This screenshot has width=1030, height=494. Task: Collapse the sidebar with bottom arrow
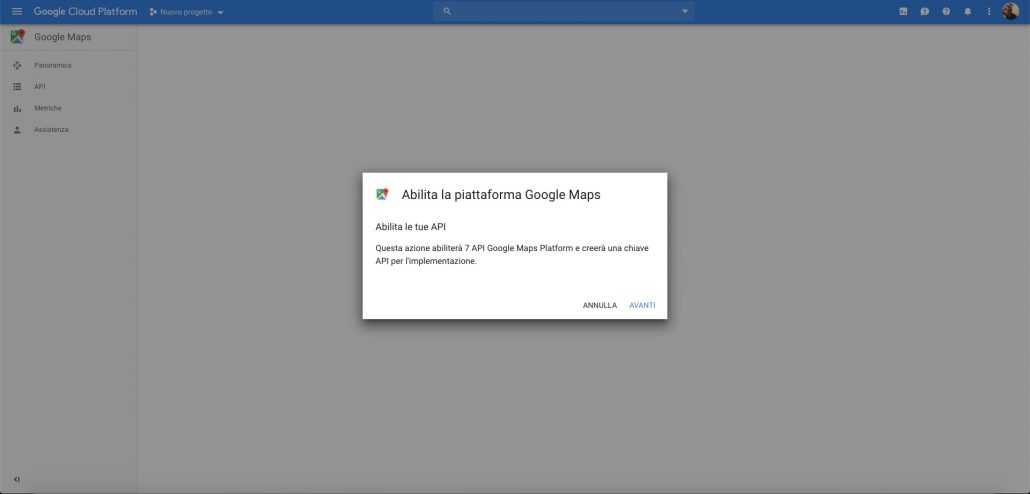(17, 480)
